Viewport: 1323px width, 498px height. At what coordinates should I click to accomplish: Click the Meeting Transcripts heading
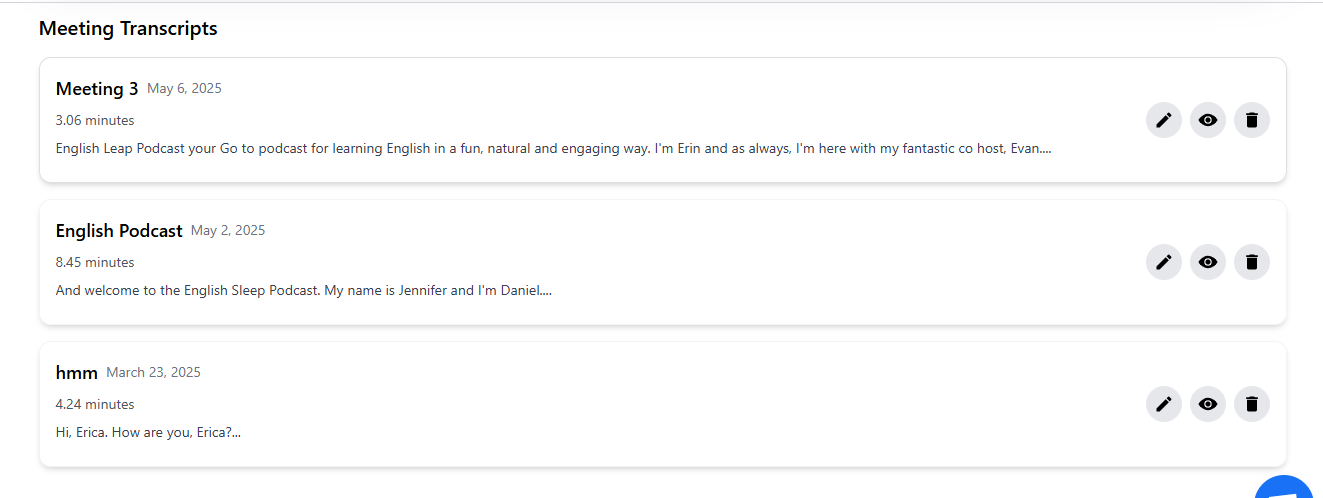pyautogui.click(x=128, y=28)
